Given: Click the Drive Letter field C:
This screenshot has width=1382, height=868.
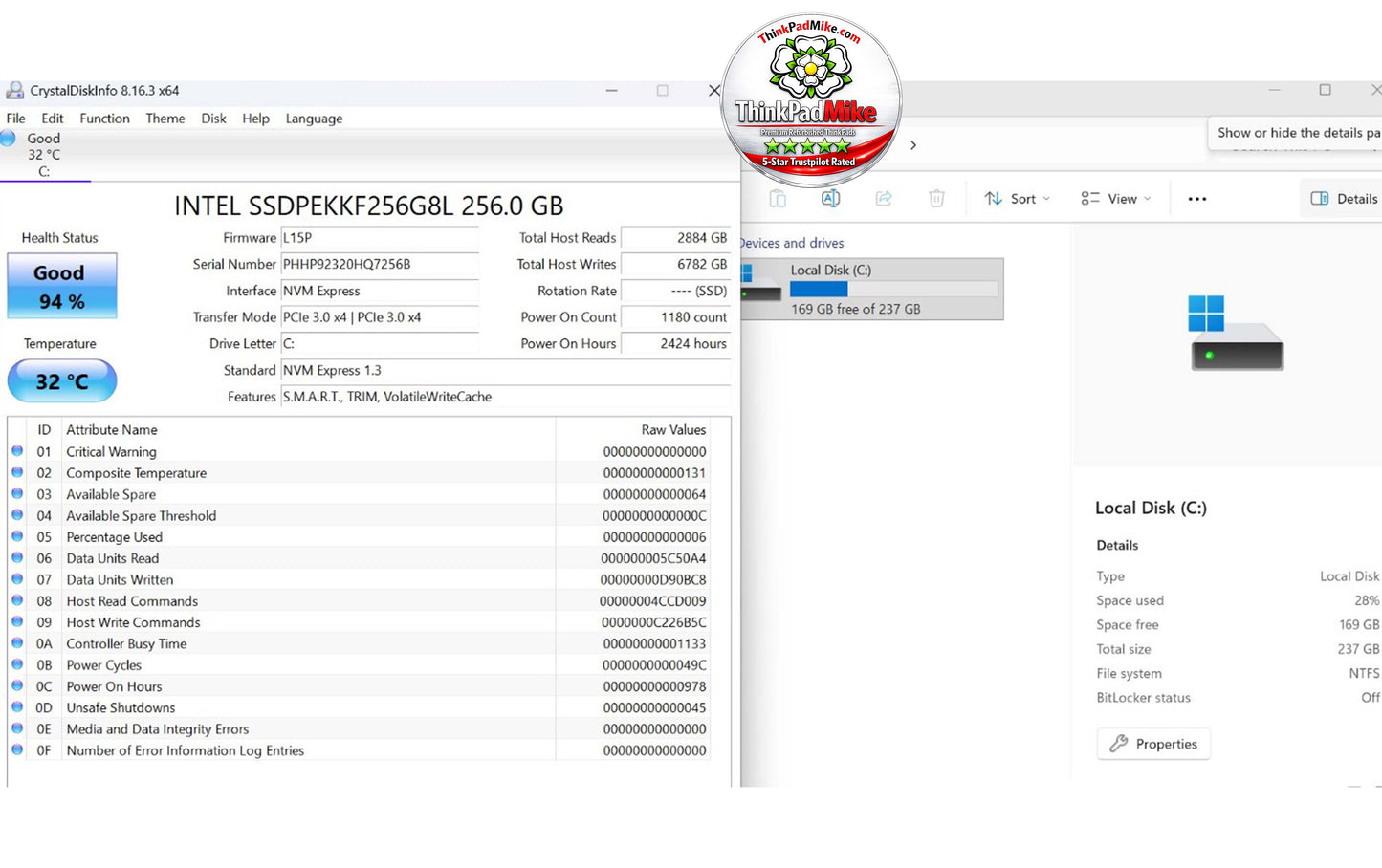Looking at the screenshot, I should [380, 343].
